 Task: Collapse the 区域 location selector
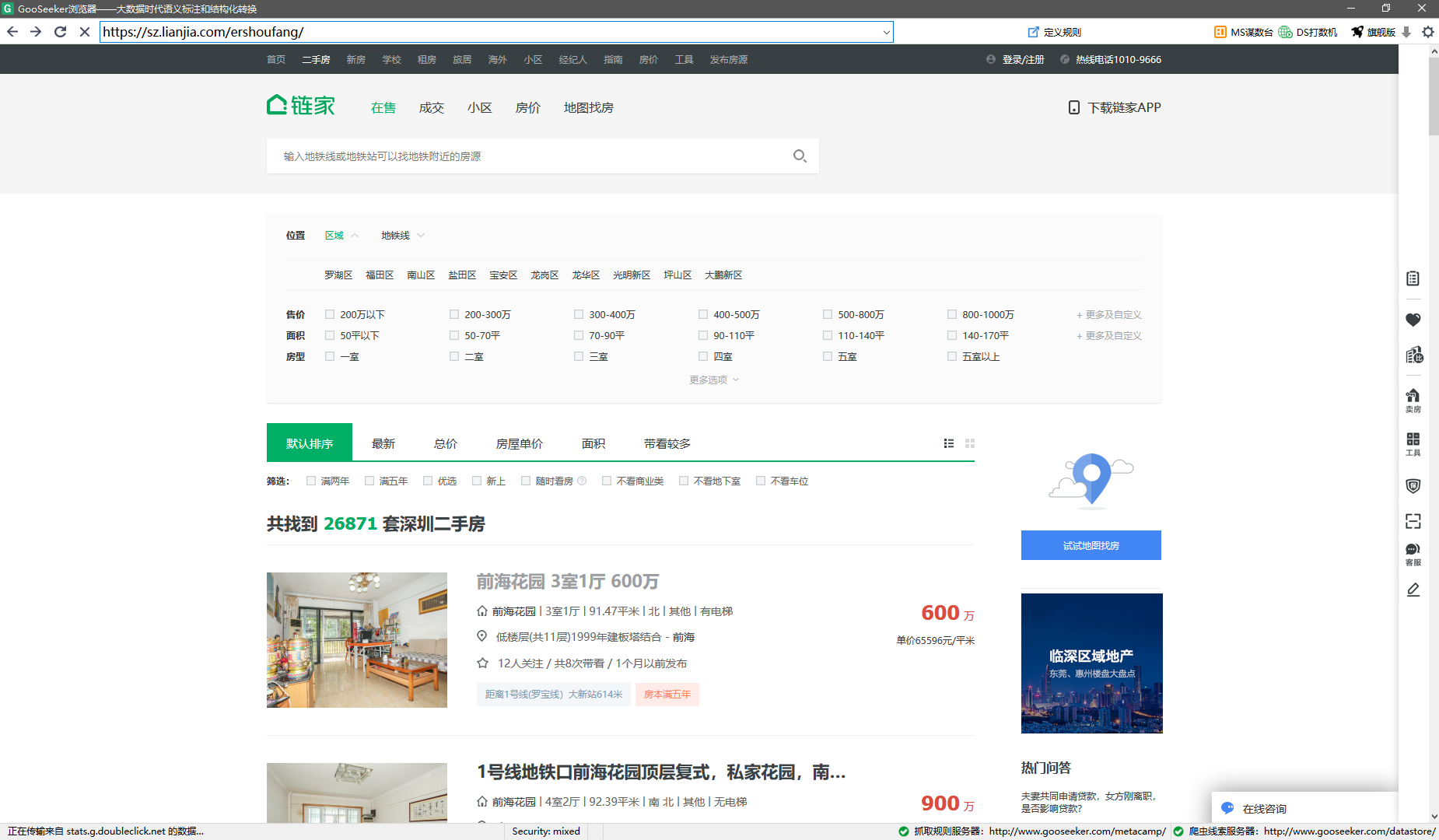pos(341,235)
